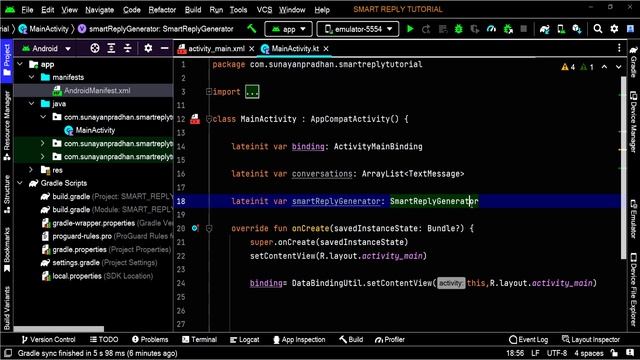Click the editor vertical scrollbar
This screenshot has width=640, height=360.
623,167
